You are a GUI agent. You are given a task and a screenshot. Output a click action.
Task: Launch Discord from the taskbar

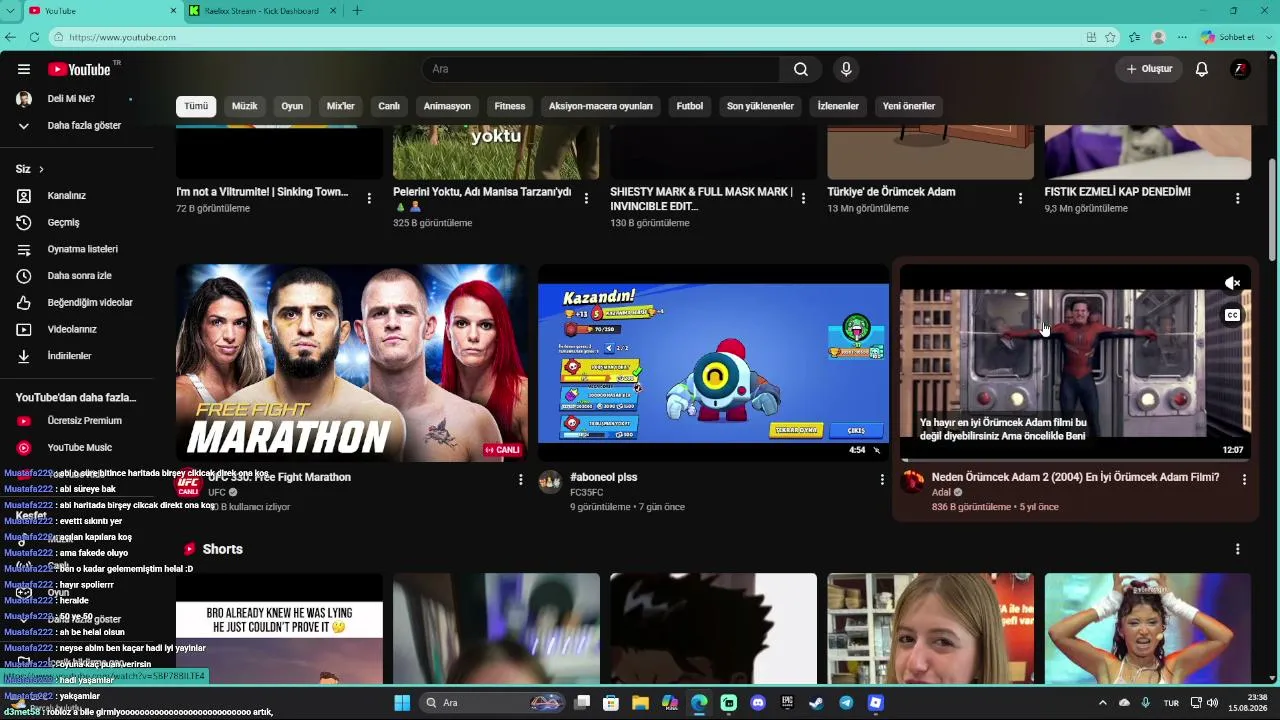[758, 703]
